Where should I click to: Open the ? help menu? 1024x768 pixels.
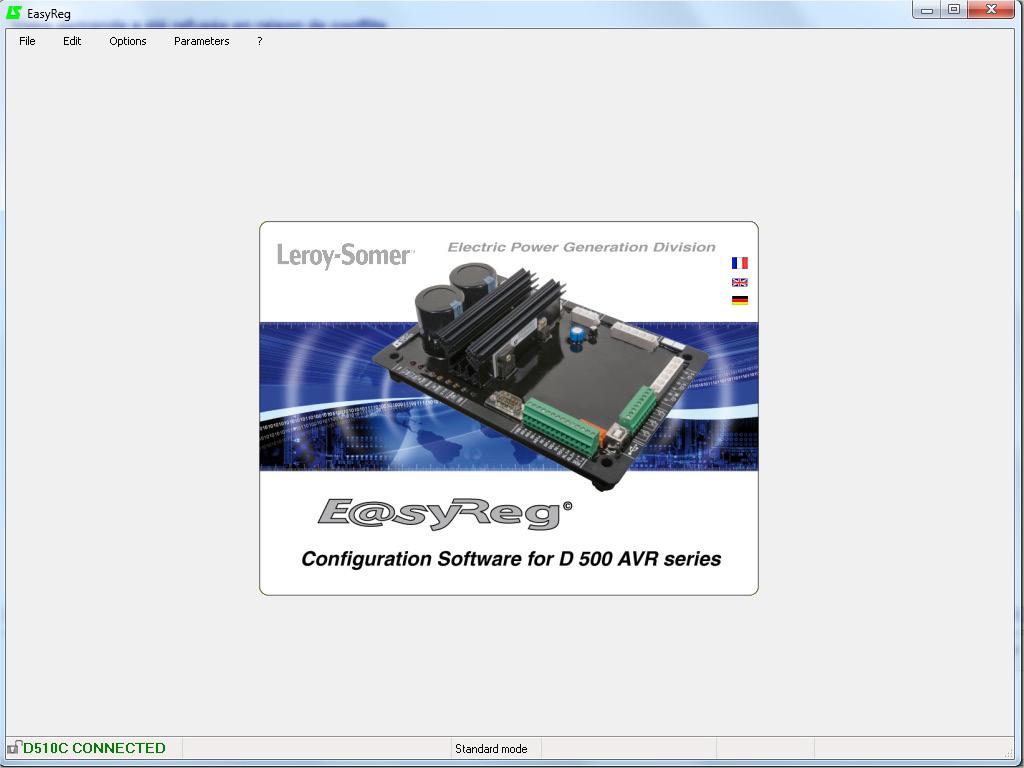click(x=259, y=41)
